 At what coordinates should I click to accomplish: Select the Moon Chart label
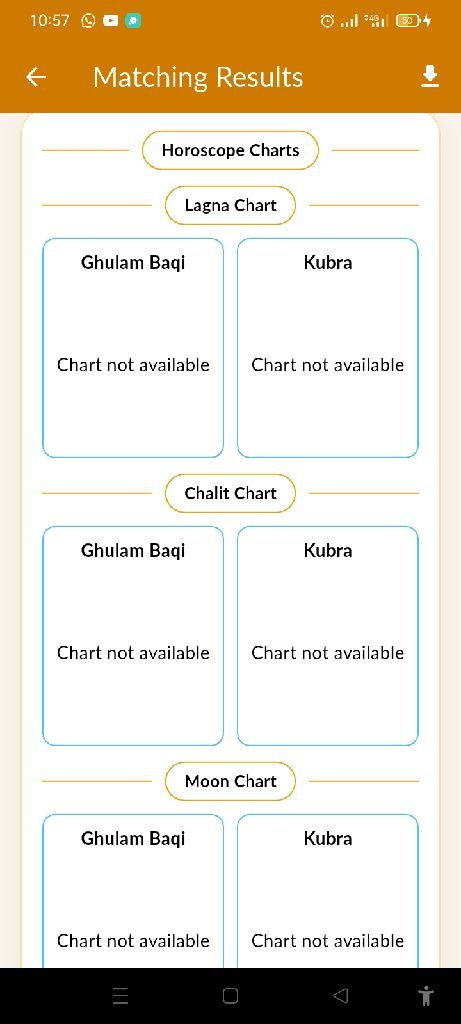(230, 781)
